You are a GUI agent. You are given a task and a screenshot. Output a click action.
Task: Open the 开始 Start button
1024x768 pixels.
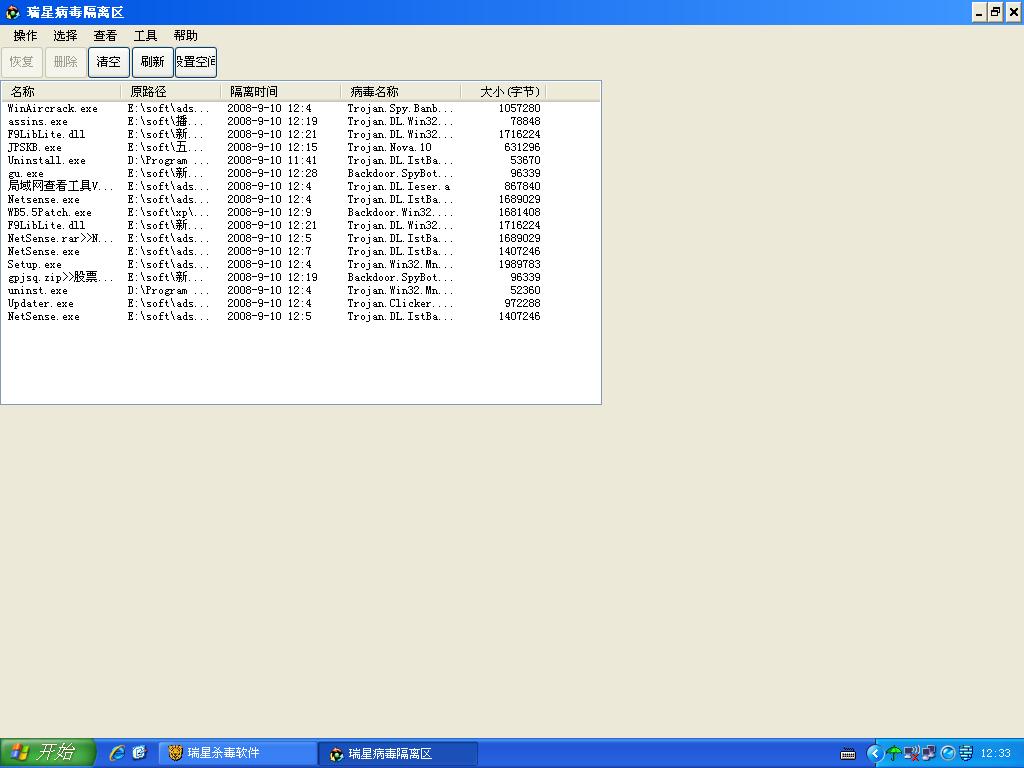[48, 752]
